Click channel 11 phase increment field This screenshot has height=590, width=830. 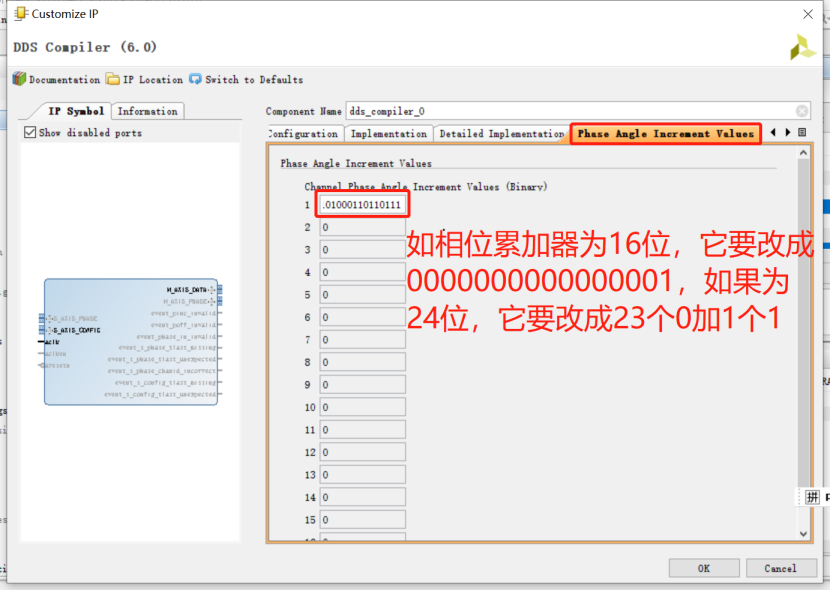(x=363, y=430)
